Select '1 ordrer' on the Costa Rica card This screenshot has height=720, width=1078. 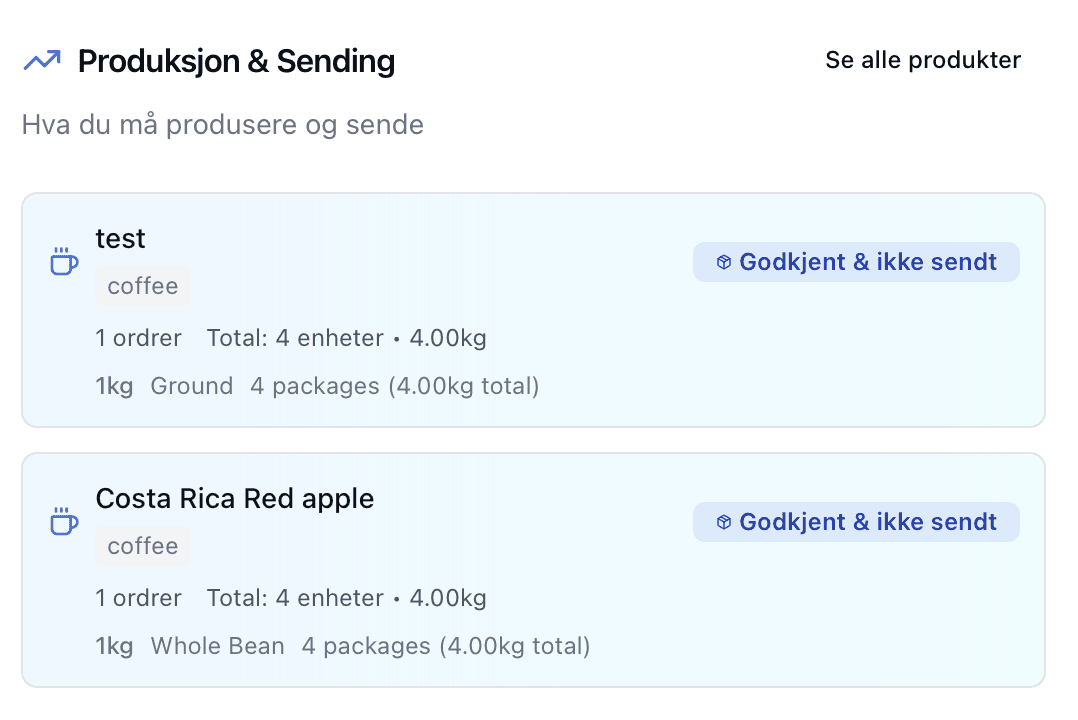click(x=139, y=598)
